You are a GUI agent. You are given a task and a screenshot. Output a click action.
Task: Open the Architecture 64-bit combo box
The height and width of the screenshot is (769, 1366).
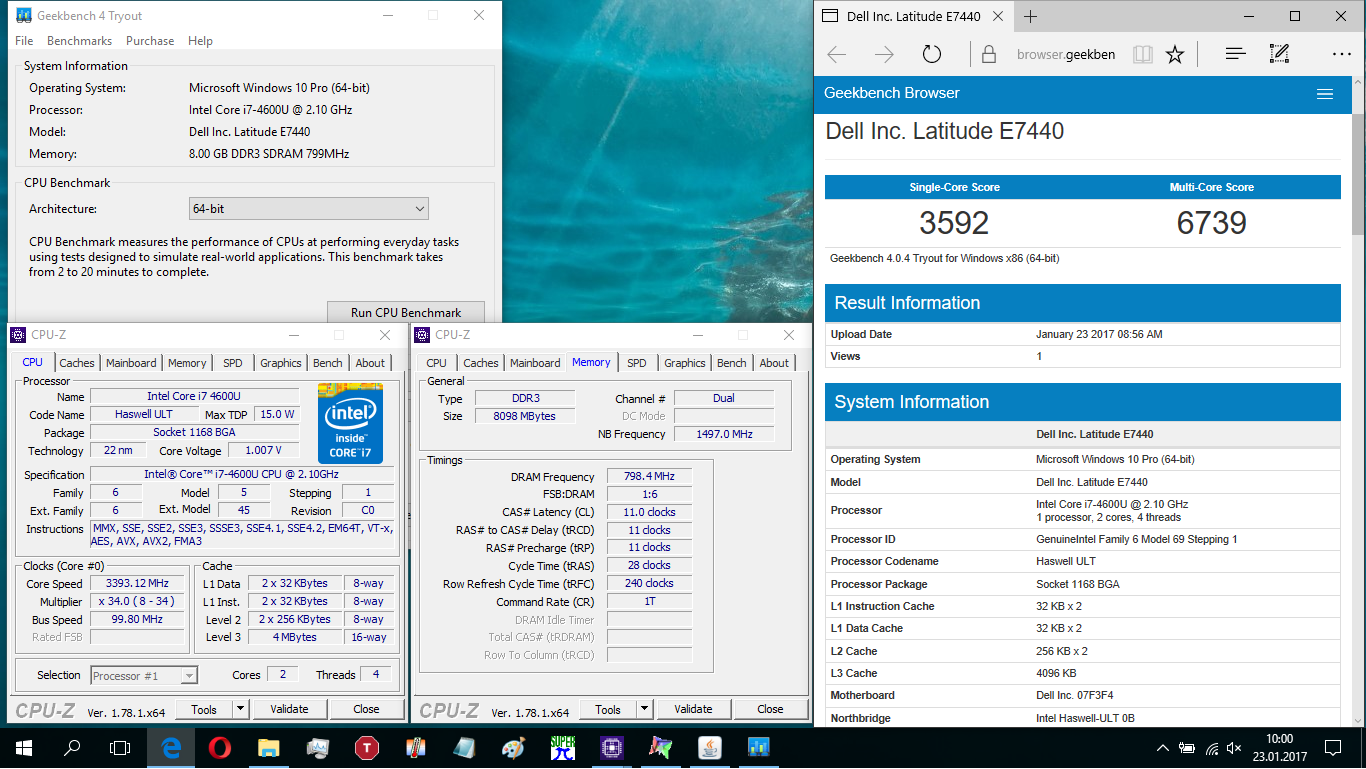tap(309, 209)
